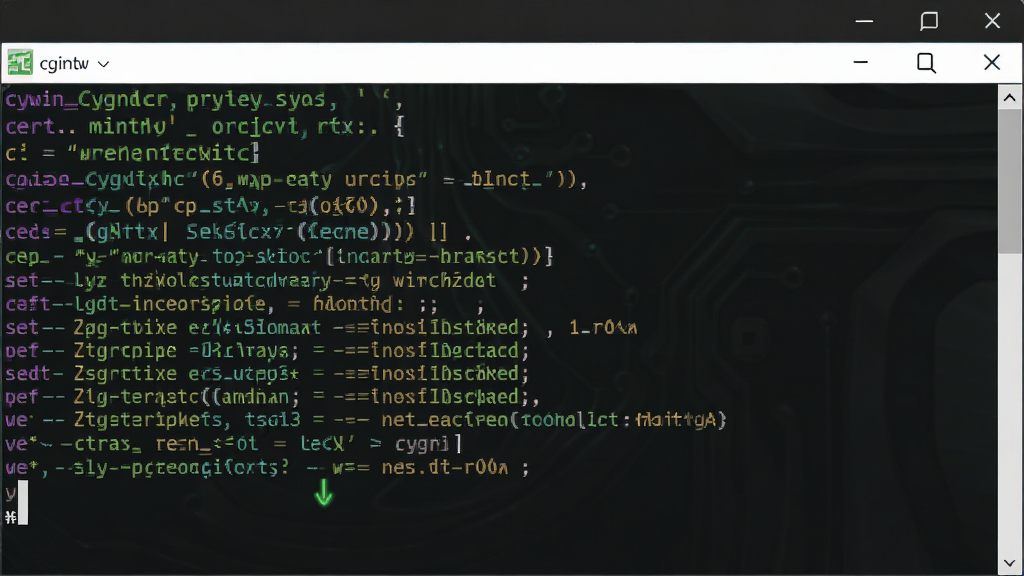Image resolution: width=1024 pixels, height=576 pixels.
Task: Click the cgintw window title text
Action: (64, 63)
